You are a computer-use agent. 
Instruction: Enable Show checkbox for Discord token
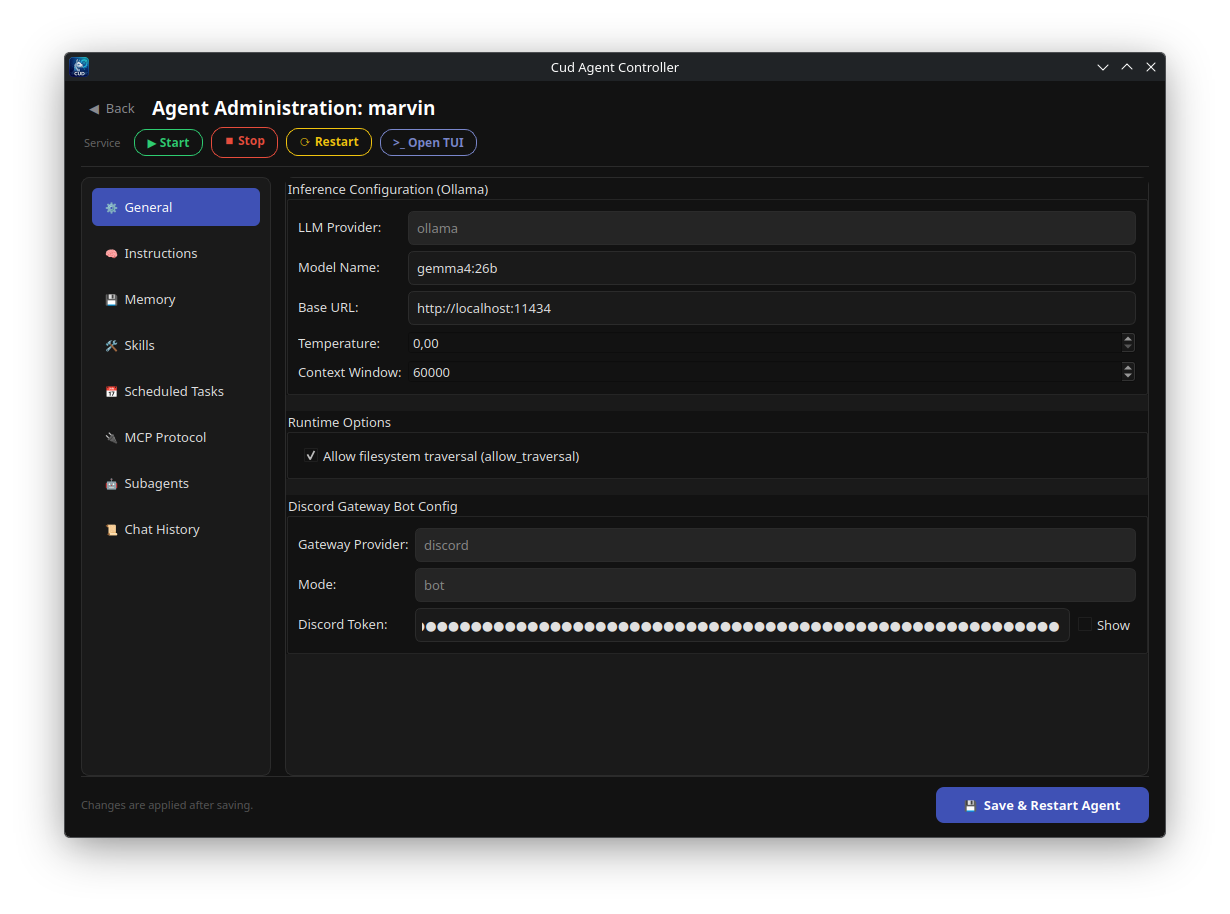click(1085, 625)
